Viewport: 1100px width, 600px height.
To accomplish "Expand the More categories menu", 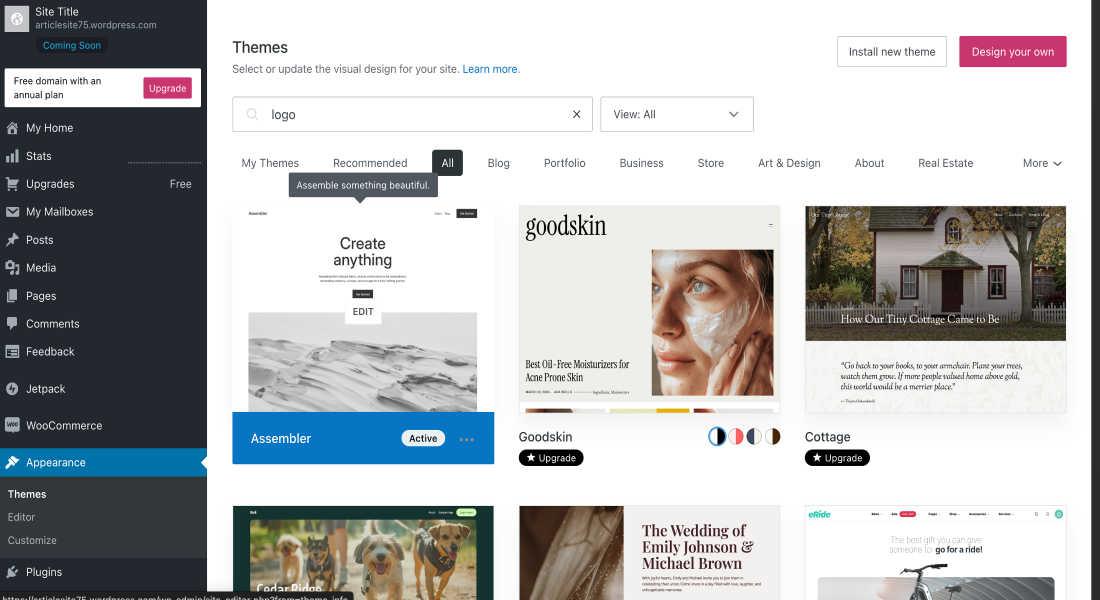I will pyautogui.click(x=1042, y=163).
